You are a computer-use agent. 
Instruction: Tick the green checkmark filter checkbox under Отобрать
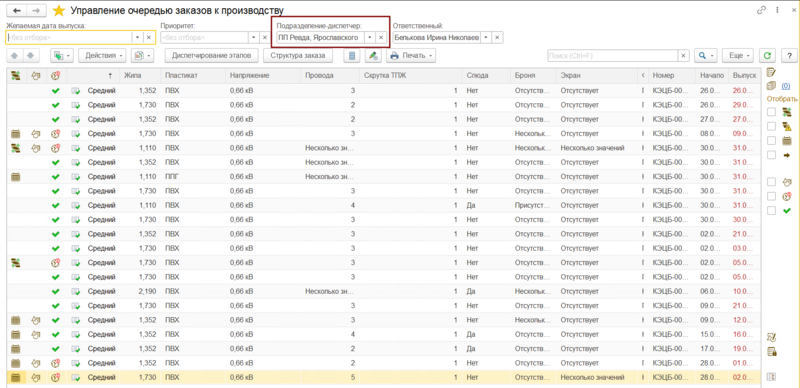pos(772,210)
